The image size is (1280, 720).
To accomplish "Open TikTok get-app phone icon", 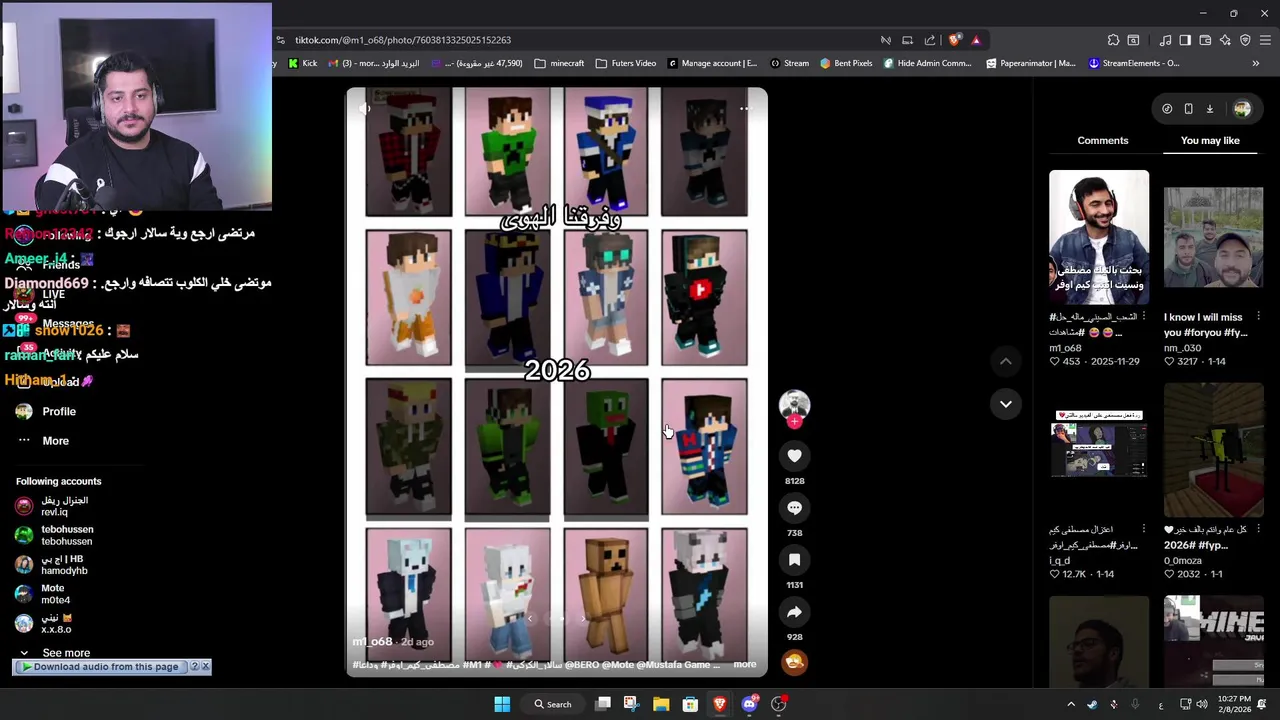I will click(x=1188, y=108).
